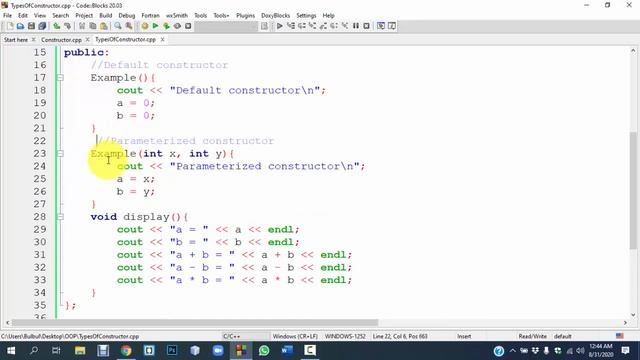The height and width of the screenshot is (360, 640).
Task: Click the WINDOWS-1252 encoding status entry
Action: (345, 336)
